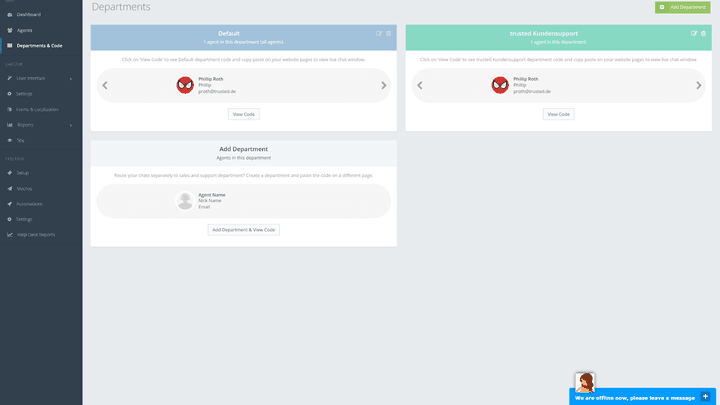Click the trusted Kundensupport header title
The width and height of the screenshot is (720, 405).
[x=544, y=34]
